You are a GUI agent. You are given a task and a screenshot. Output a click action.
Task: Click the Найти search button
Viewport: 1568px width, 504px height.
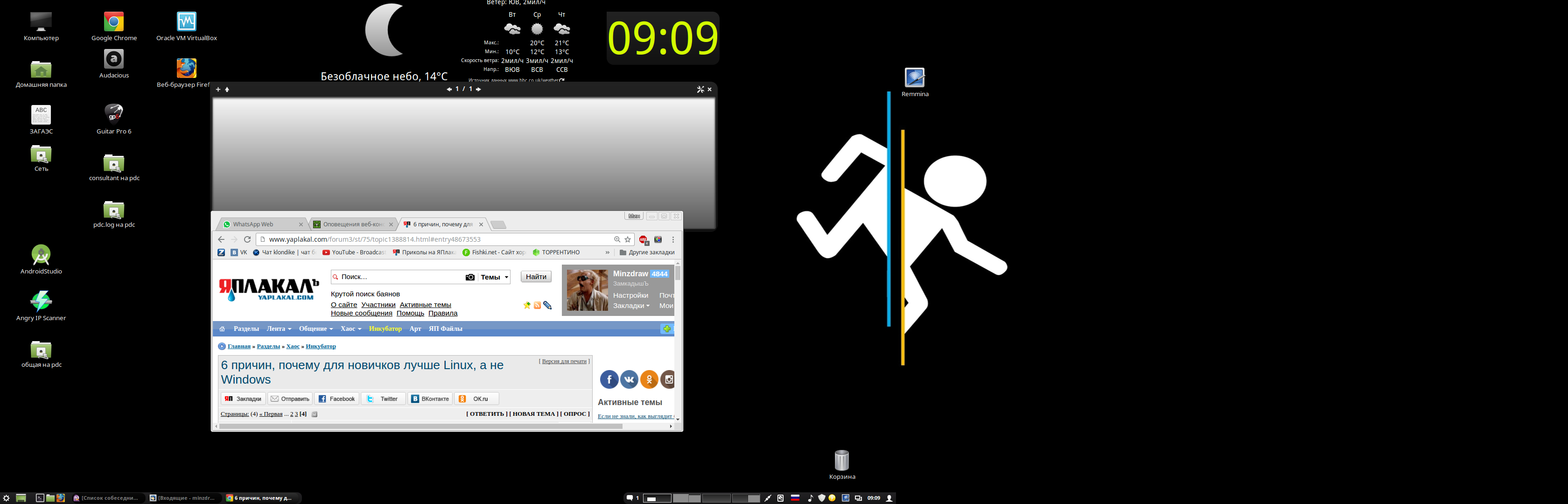536,277
